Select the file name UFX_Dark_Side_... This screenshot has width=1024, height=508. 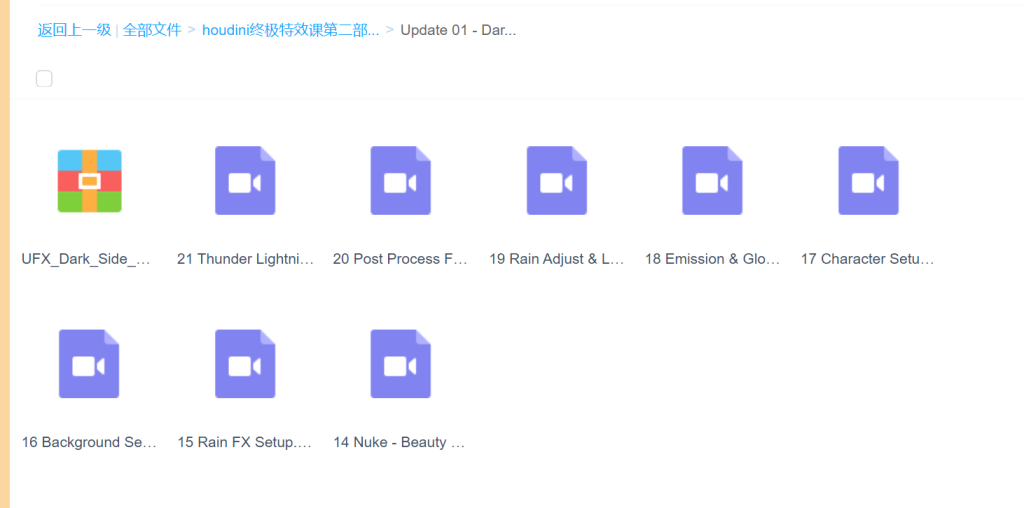[87, 259]
